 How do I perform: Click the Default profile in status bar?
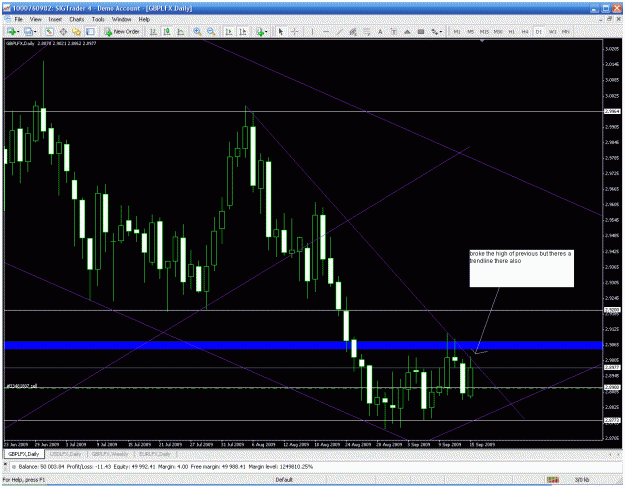[x=284, y=480]
